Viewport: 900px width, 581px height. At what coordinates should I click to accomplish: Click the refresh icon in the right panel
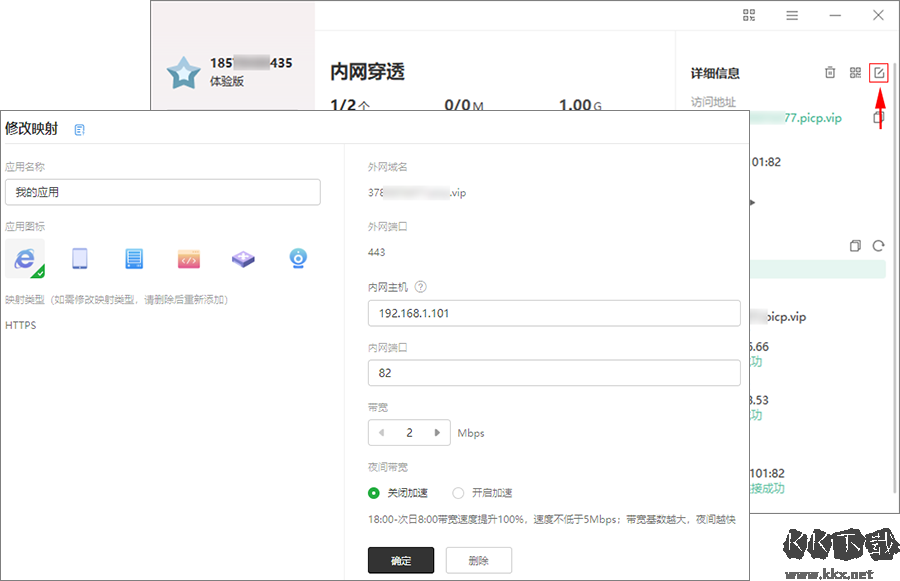[879, 245]
